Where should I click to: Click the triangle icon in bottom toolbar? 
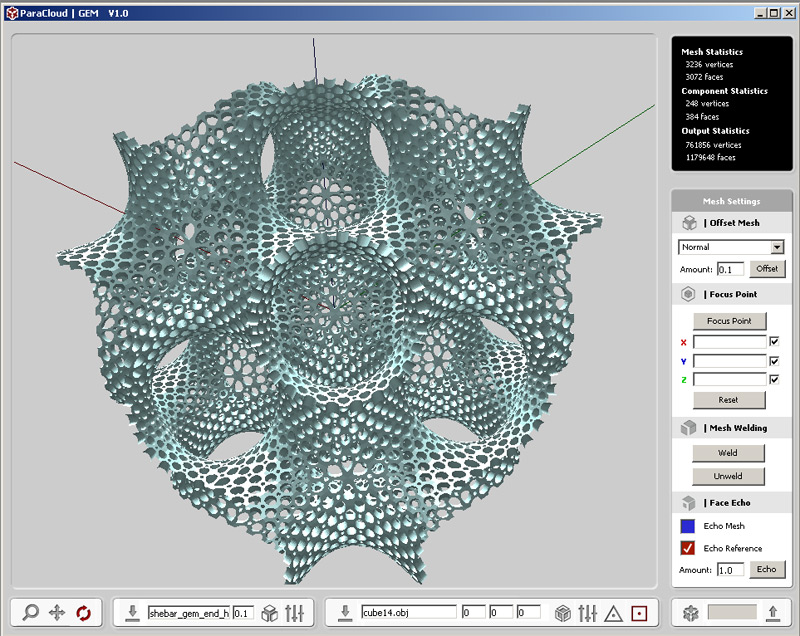(614, 612)
